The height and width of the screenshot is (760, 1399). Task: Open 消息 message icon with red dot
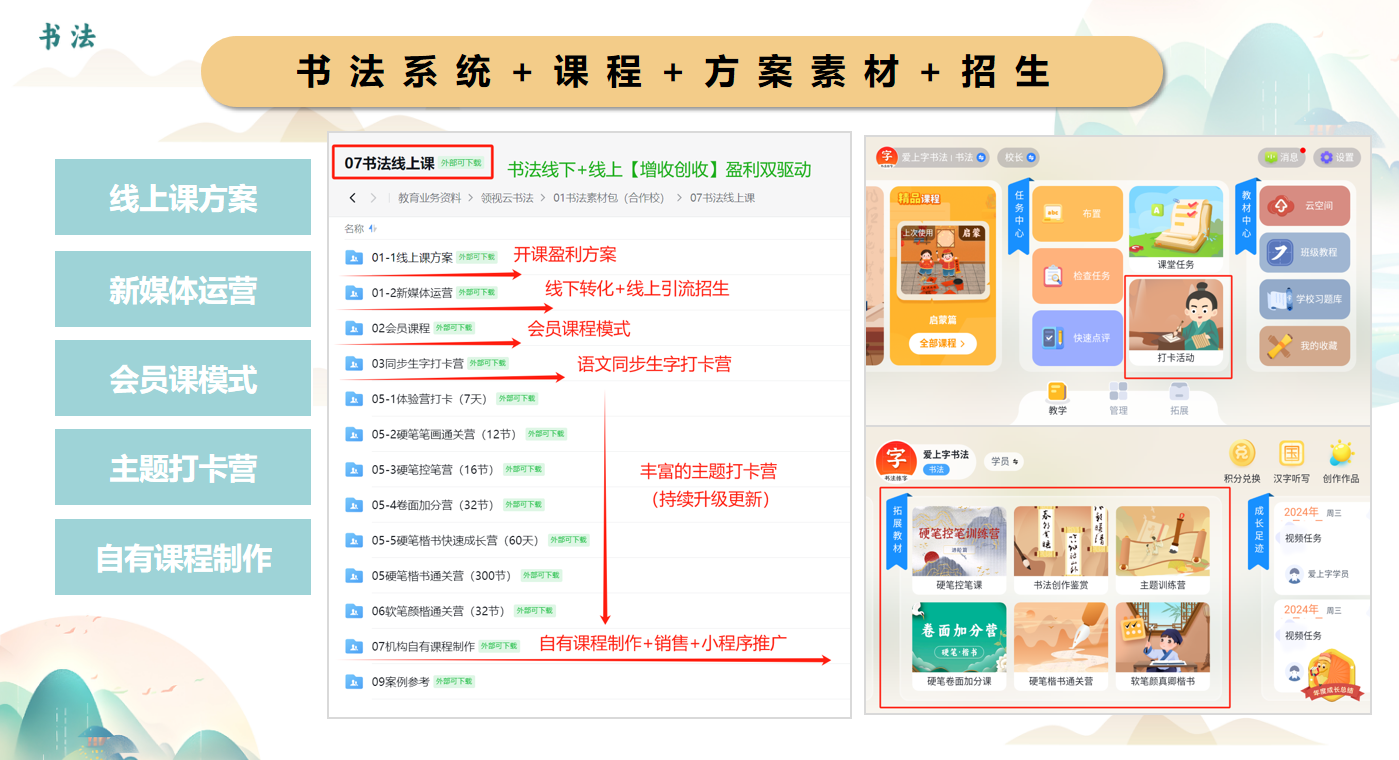pyautogui.click(x=1282, y=157)
